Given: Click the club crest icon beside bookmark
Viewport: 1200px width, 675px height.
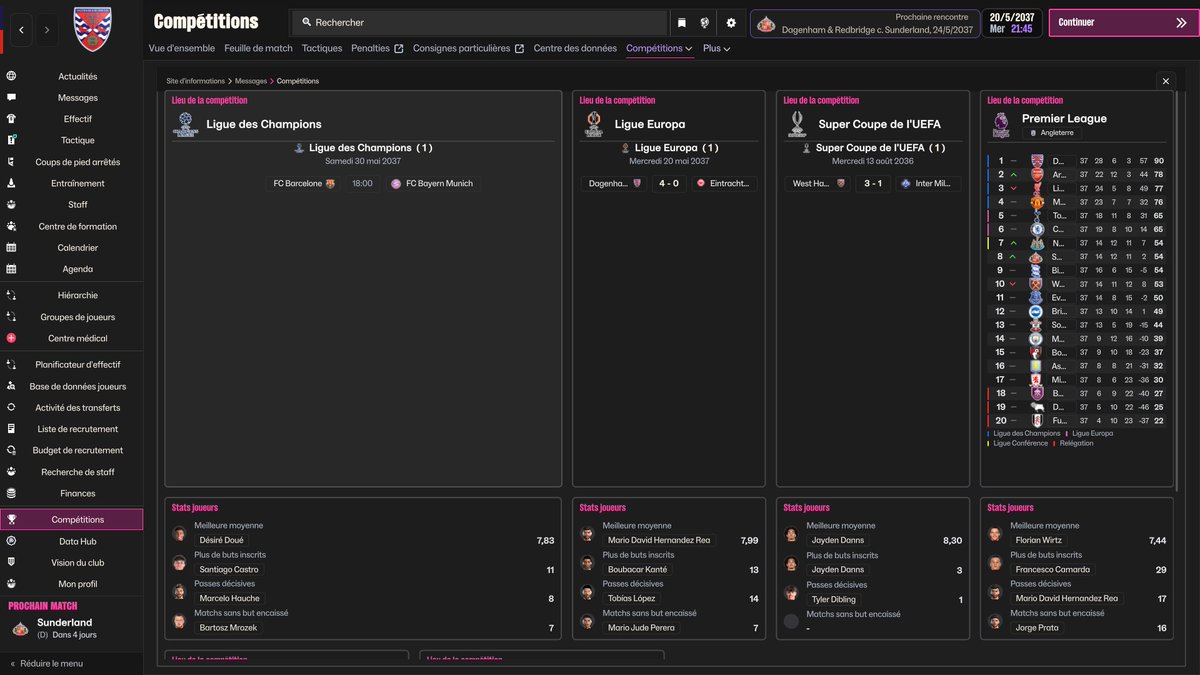Looking at the screenshot, I should (705, 22).
